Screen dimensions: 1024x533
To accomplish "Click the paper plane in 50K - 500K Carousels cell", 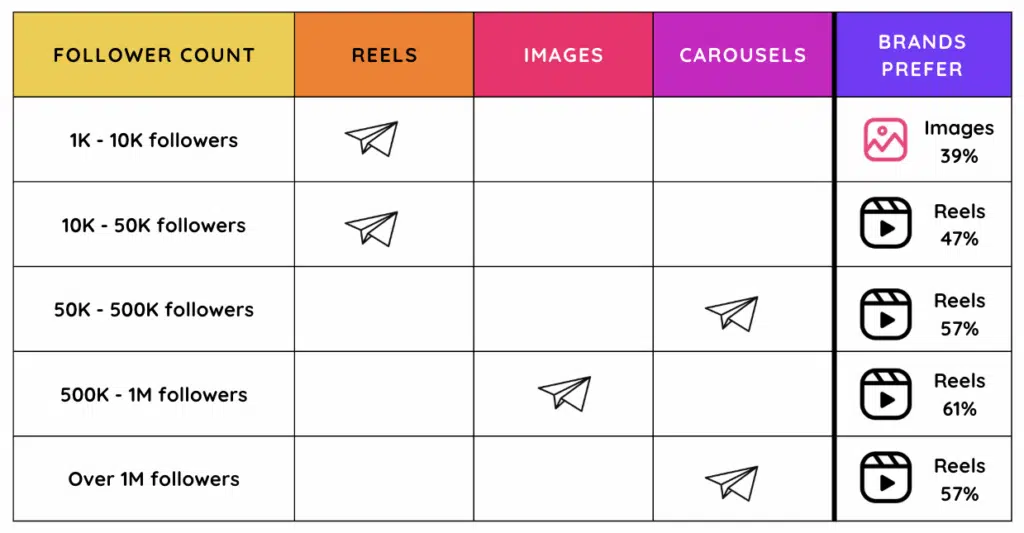I will click(731, 313).
